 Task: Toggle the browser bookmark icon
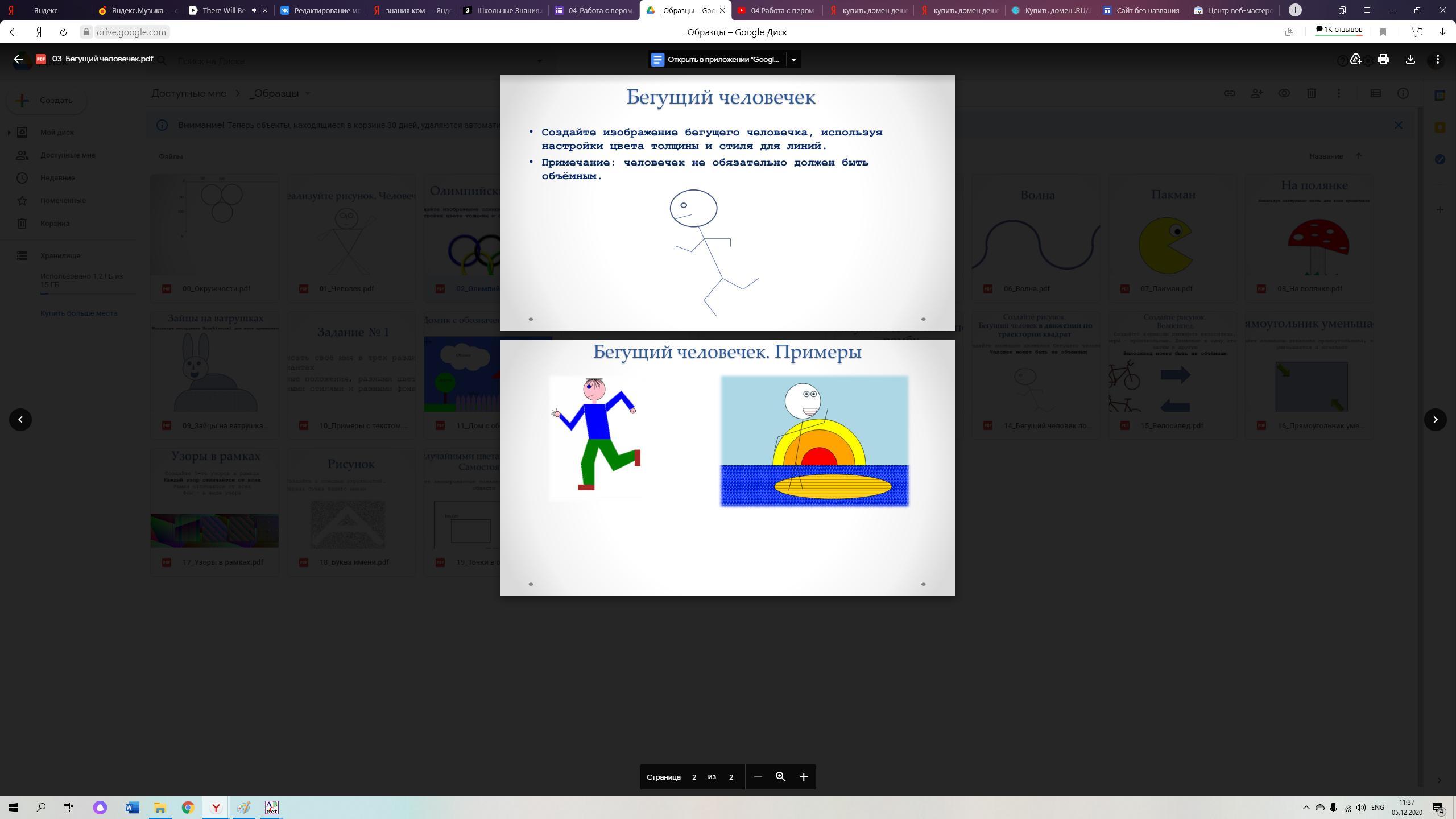[x=1383, y=32]
